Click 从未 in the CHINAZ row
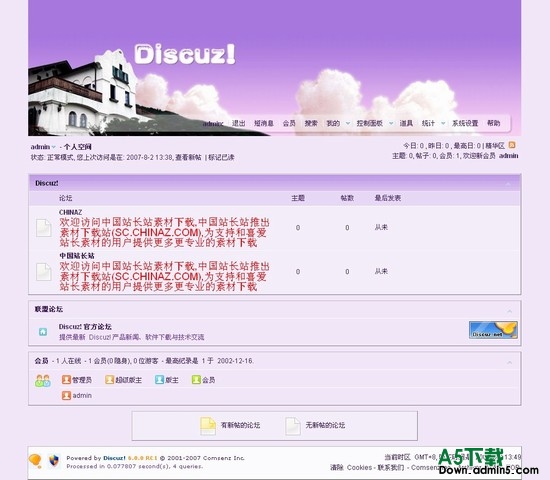This screenshot has height=480, width=550. tap(381, 227)
